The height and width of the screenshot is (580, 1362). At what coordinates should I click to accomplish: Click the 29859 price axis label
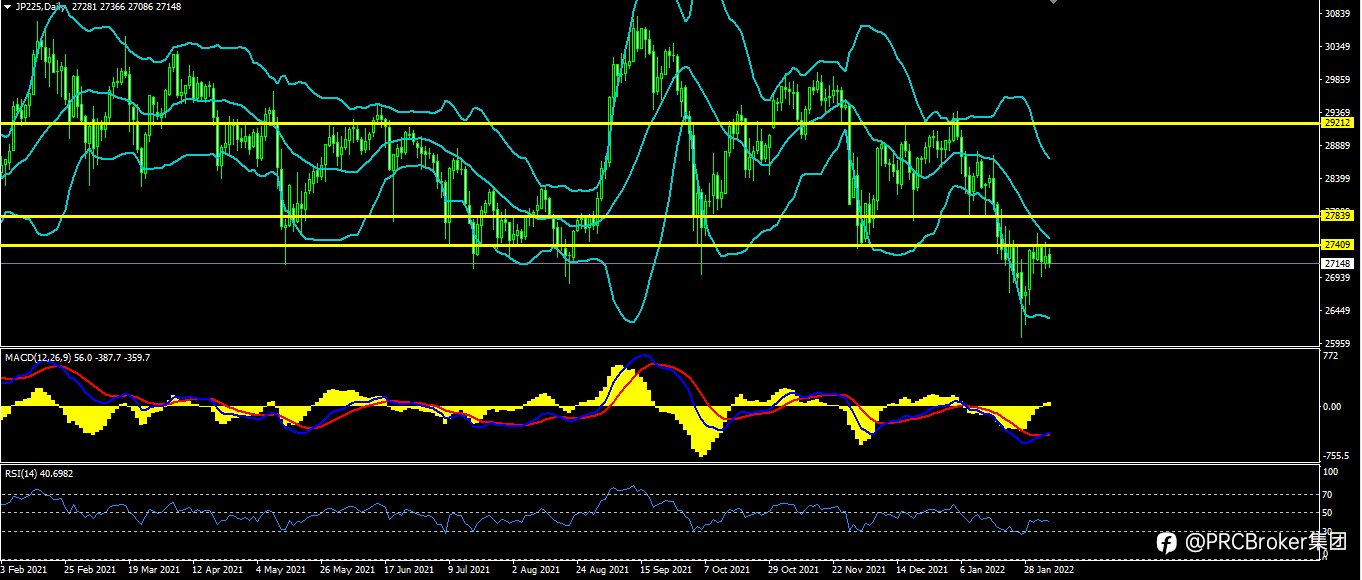(1337, 80)
